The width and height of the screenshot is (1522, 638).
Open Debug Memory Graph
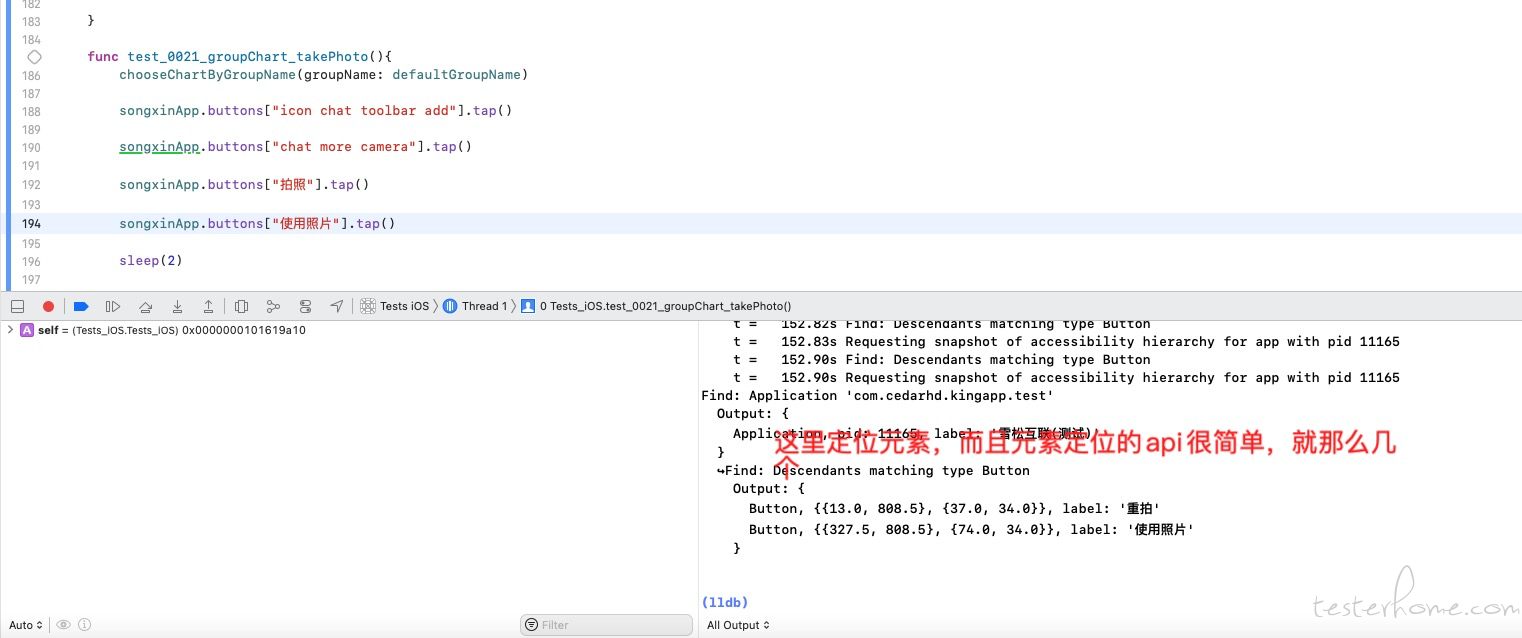pos(273,306)
